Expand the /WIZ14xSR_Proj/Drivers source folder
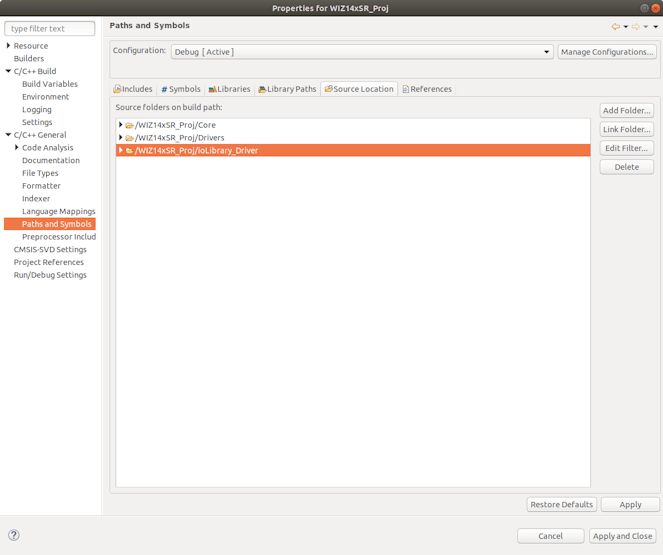Image resolution: width=663 pixels, height=555 pixels. 121,137
